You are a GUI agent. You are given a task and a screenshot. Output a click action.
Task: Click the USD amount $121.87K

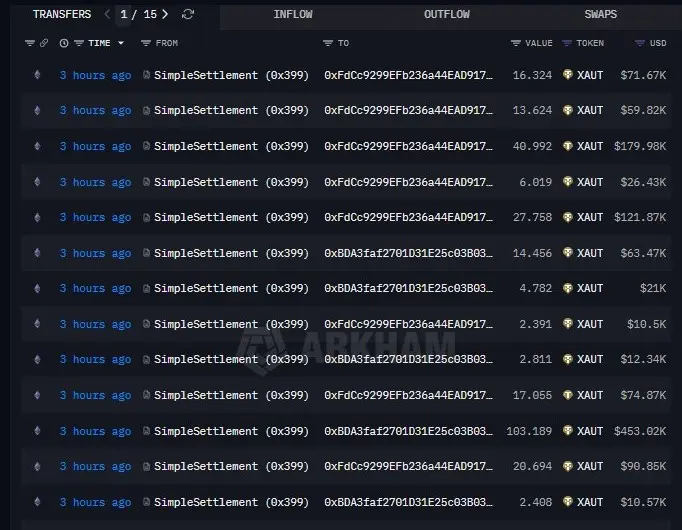pyautogui.click(x=640, y=217)
